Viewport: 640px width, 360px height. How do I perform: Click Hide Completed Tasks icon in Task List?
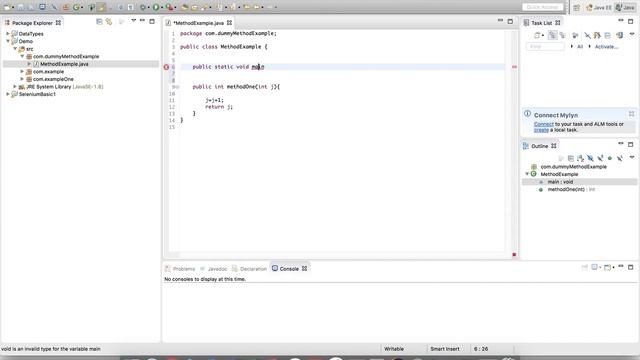(587, 36)
